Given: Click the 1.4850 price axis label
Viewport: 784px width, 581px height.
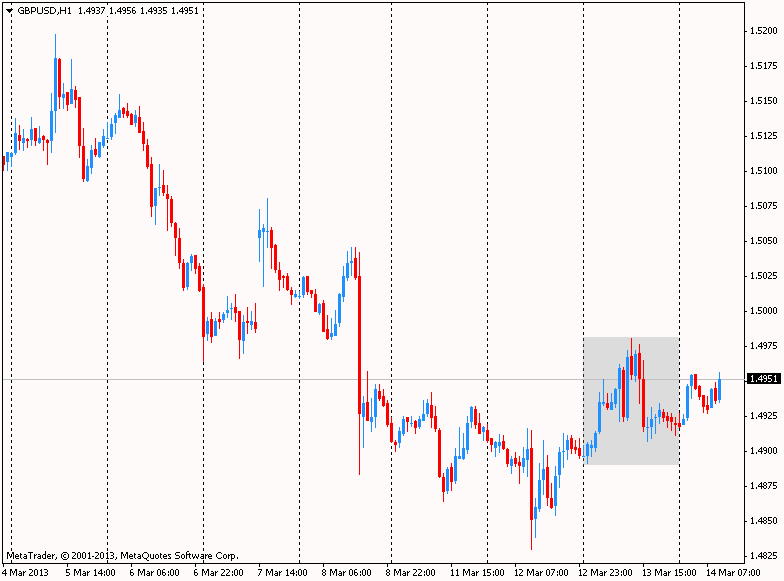Looking at the screenshot, I should pos(764,520).
